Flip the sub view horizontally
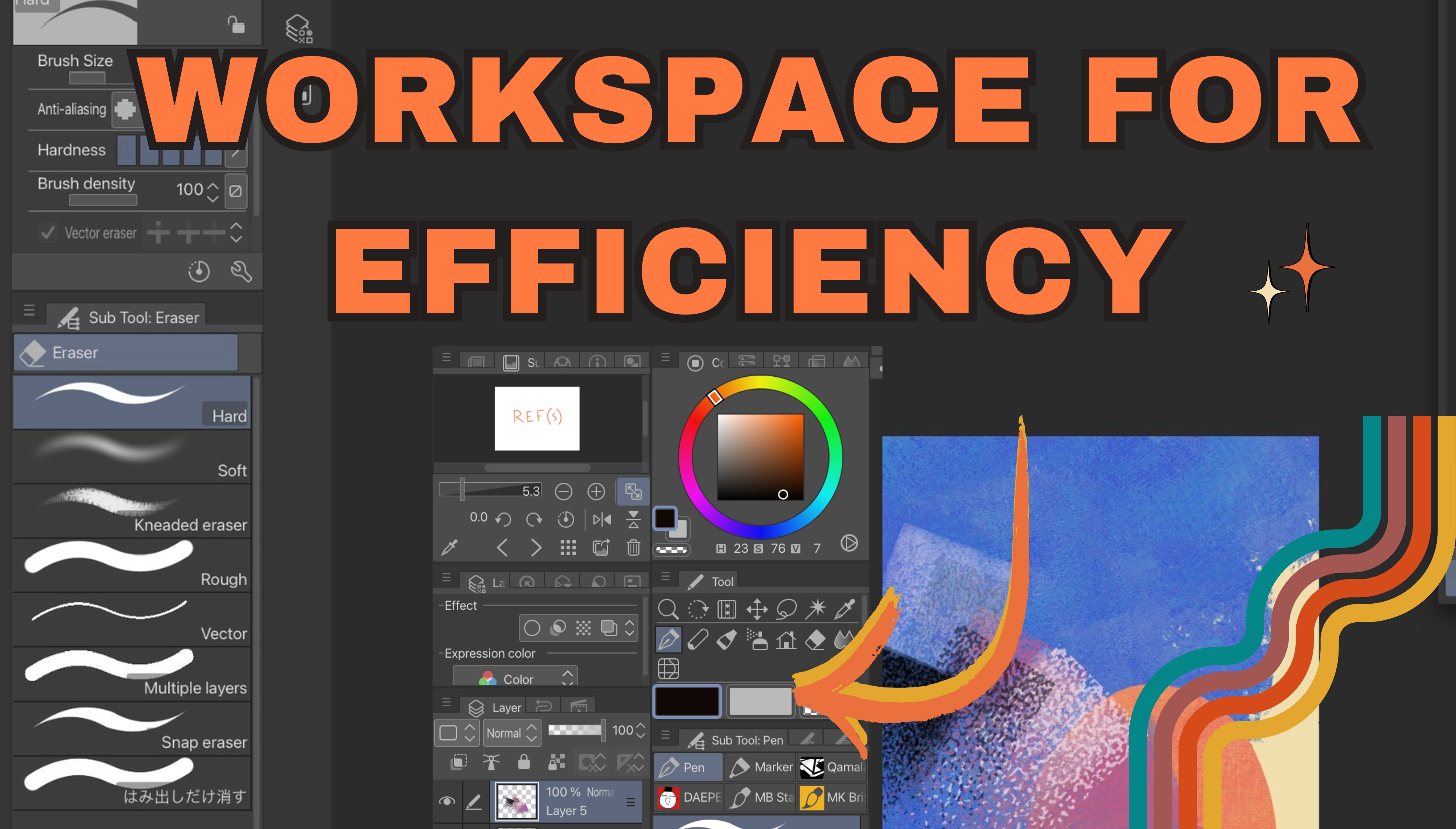1456x829 pixels. tap(602, 519)
